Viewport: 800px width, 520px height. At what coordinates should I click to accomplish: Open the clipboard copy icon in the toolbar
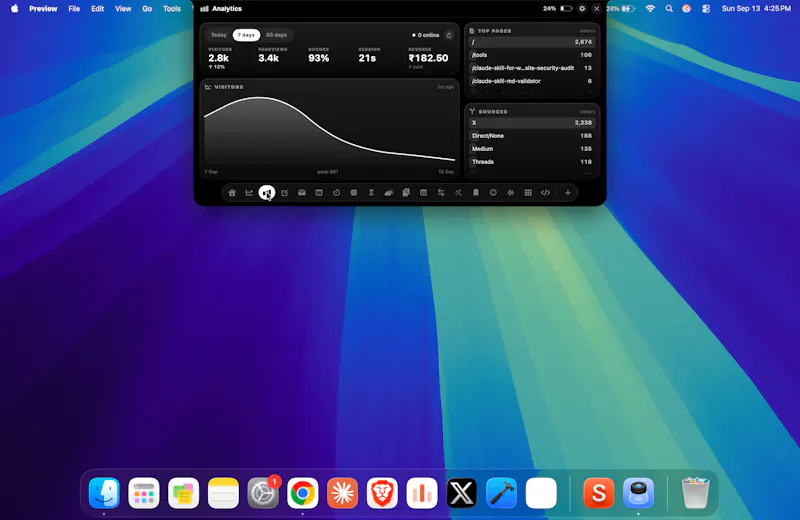coord(406,193)
